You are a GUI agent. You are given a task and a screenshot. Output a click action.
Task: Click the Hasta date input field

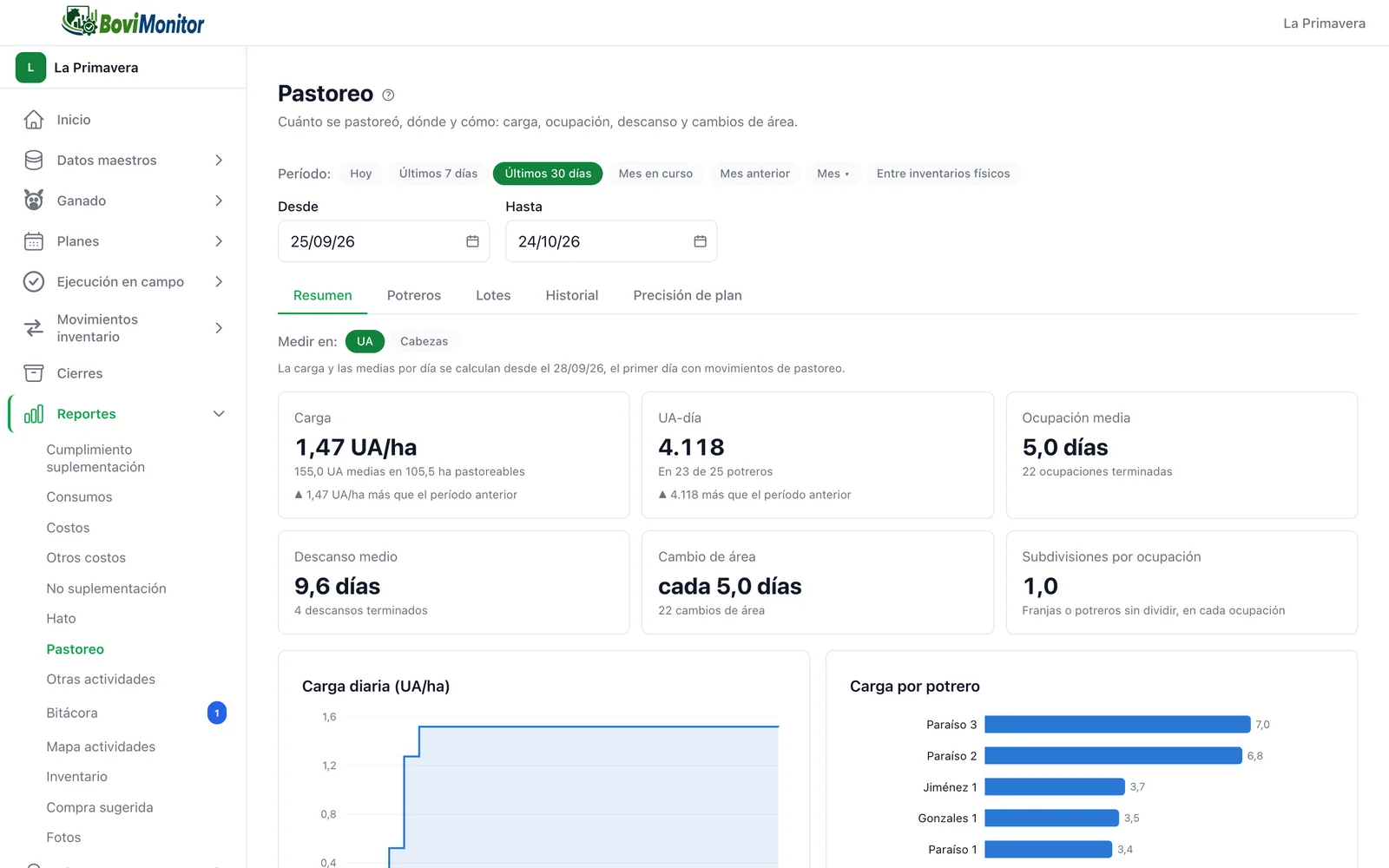tap(611, 241)
